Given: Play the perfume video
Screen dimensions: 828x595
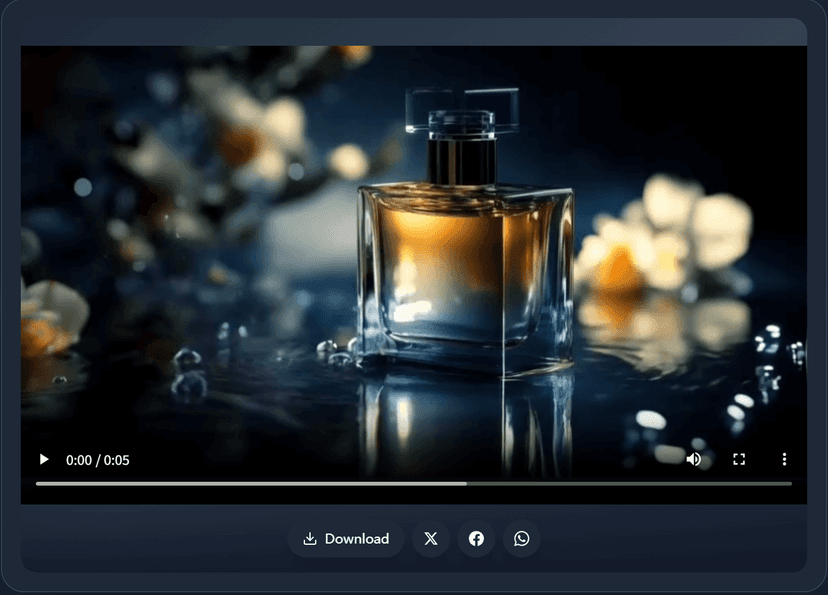Looking at the screenshot, I should pyautogui.click(x=43, y=460).
